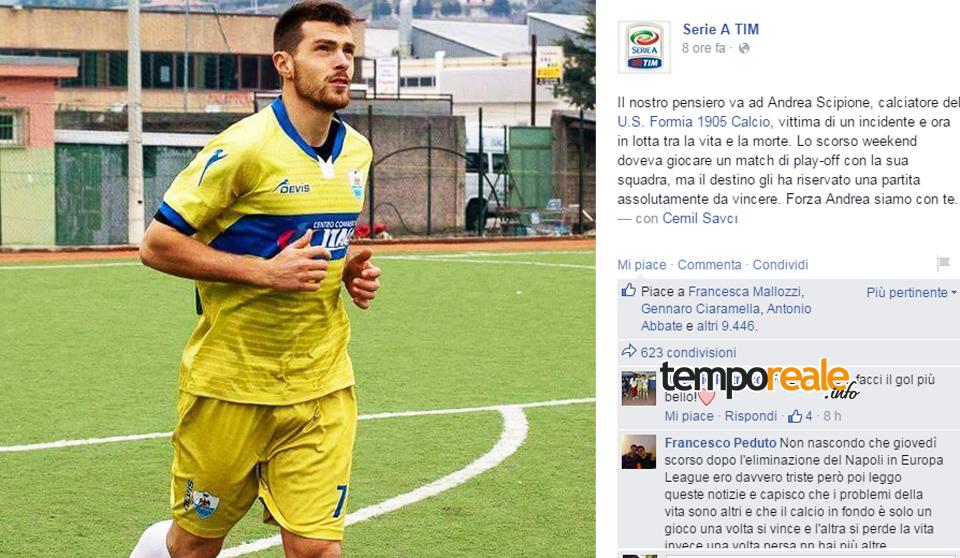Viewport: 960px width, 558px height.
Task: Open the Serie A TIM page name link
Action: [721, 29]
